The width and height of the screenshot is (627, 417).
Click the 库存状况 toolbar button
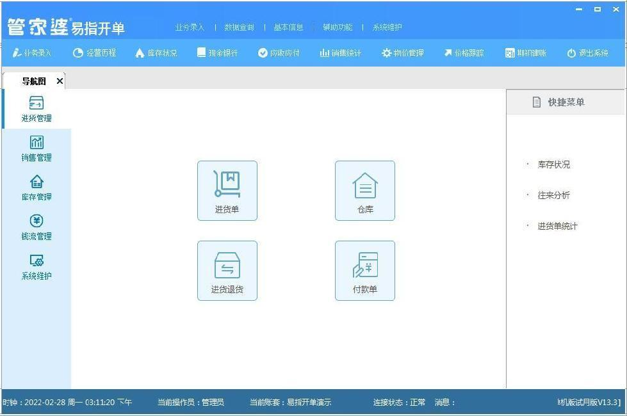tap(155, 53)
